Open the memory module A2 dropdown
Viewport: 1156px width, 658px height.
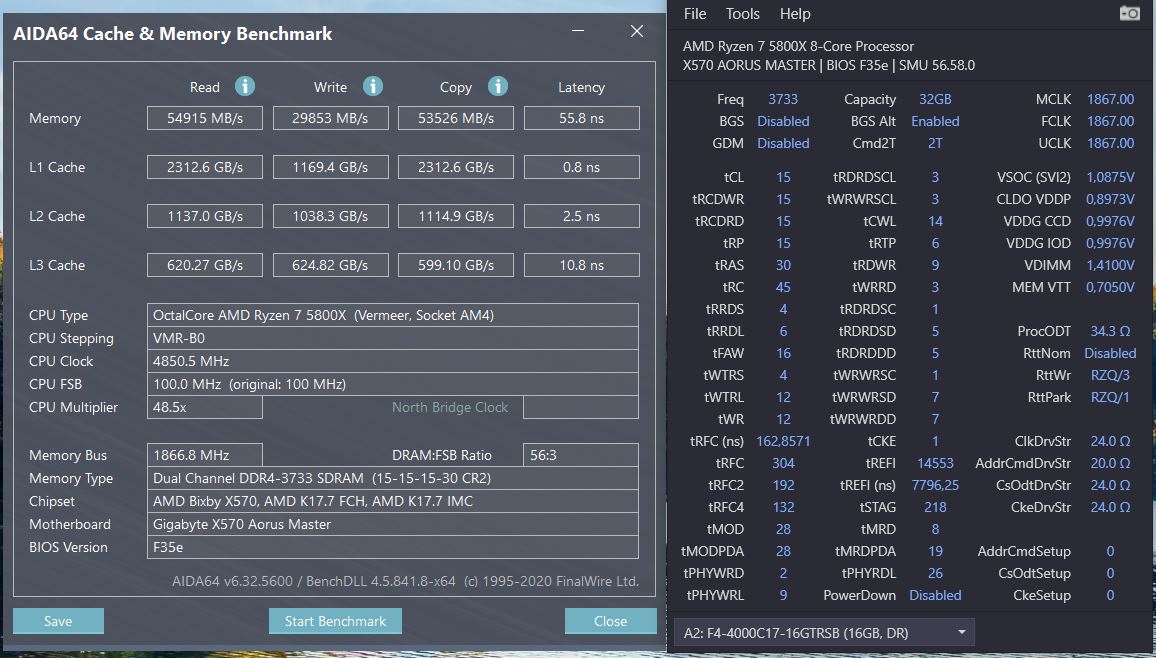(824, 632)
